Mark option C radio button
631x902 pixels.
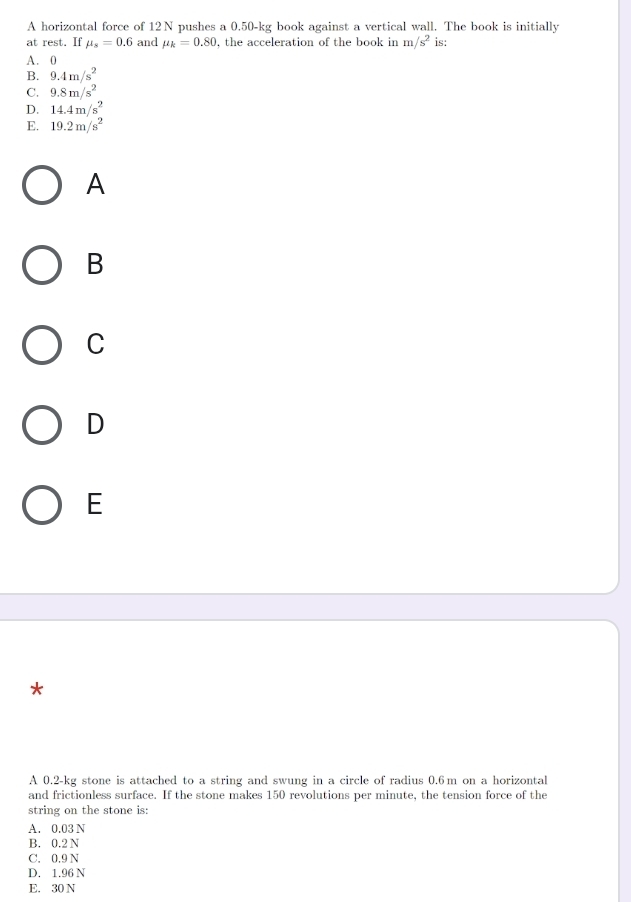(42, 345)
